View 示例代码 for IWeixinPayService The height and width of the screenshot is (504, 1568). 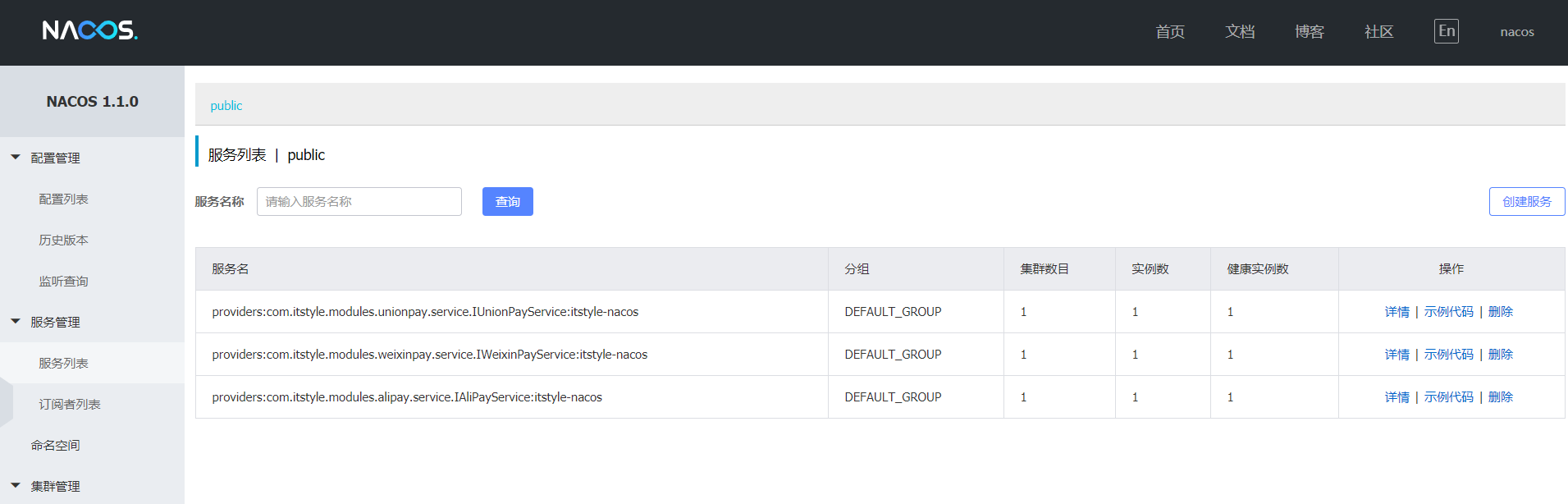tap(1448, 355)
